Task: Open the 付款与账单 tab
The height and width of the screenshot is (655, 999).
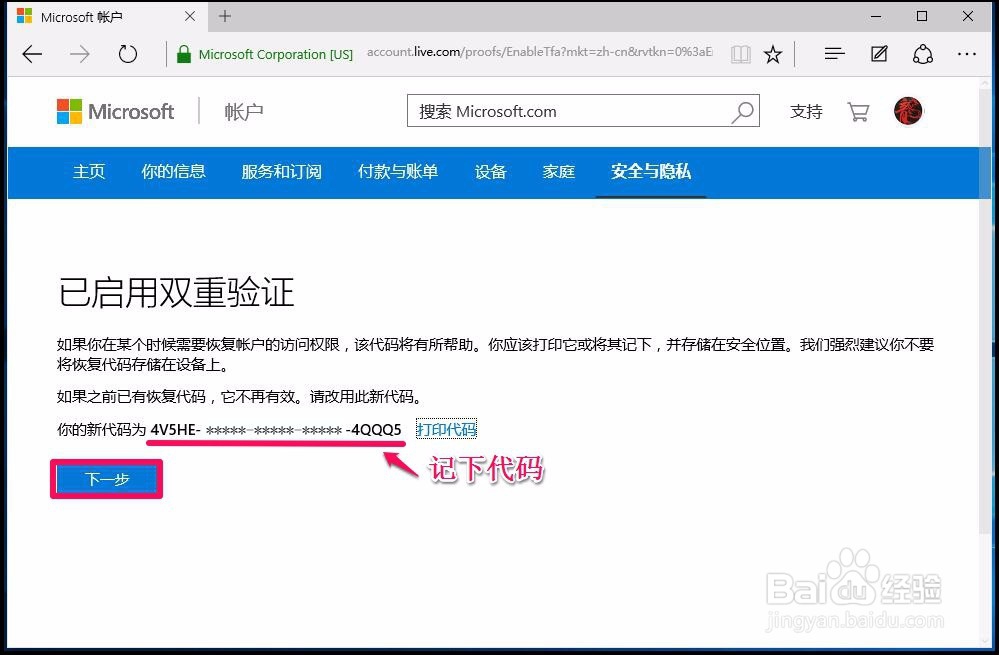Action: (398, 171)
